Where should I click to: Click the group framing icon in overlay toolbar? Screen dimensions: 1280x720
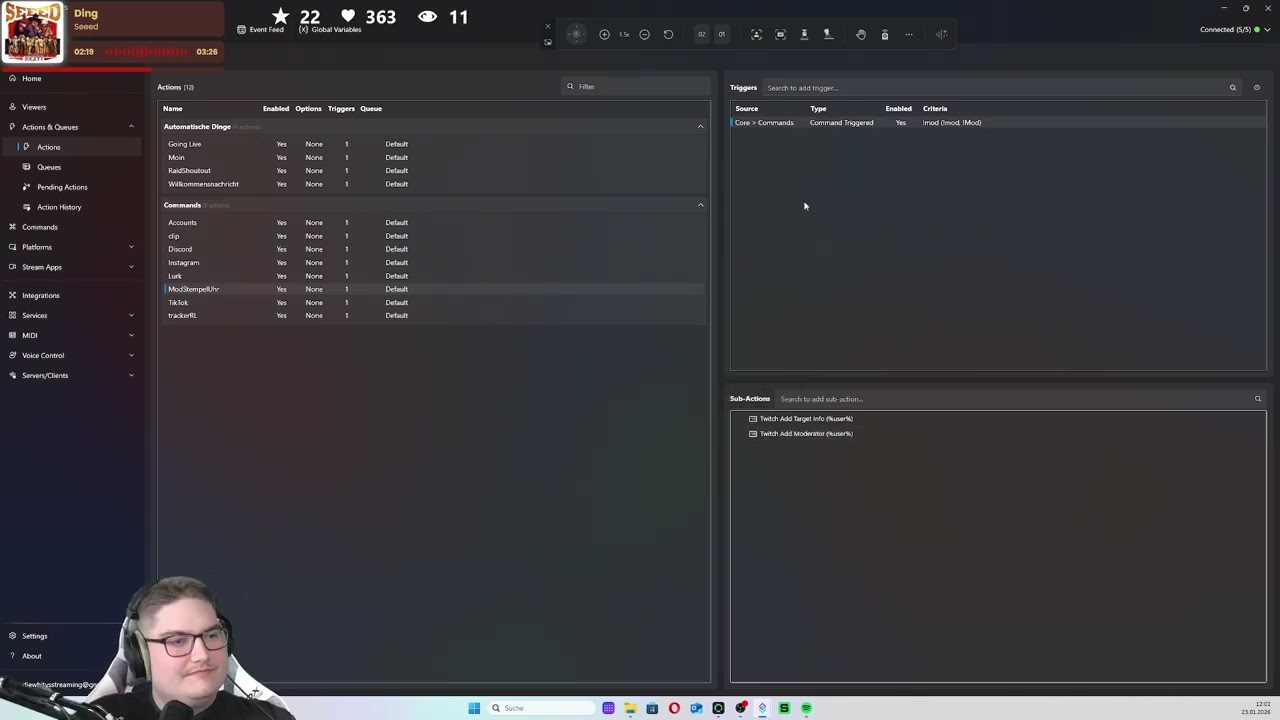780,34
